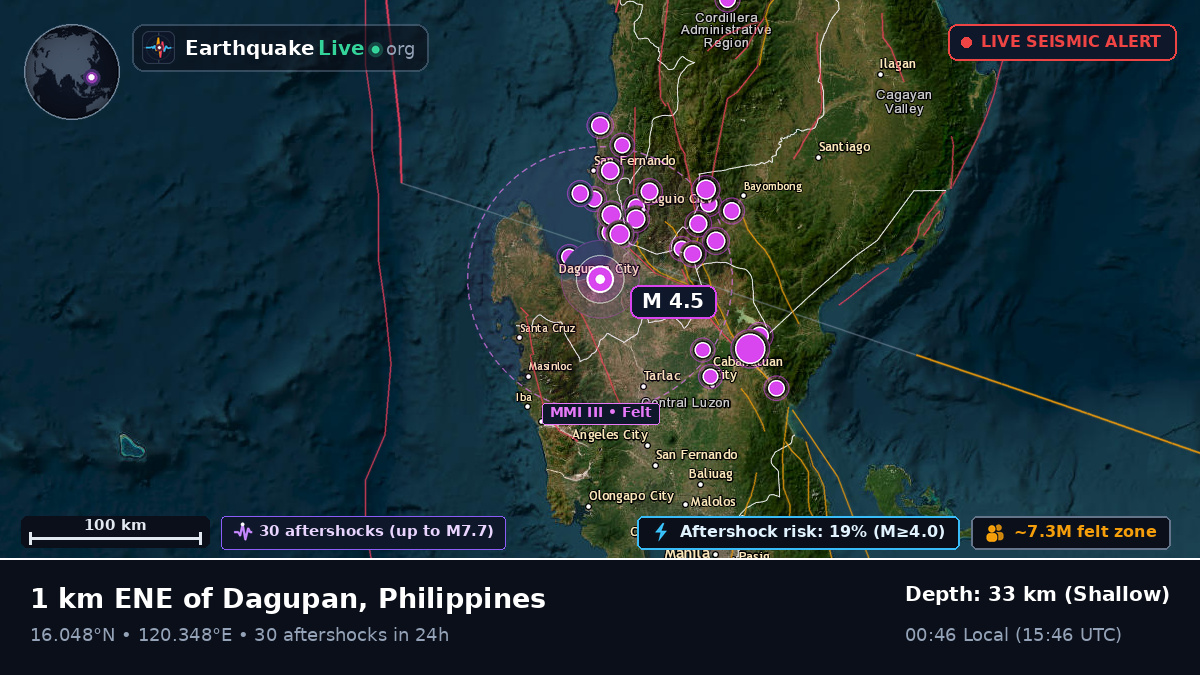Click the red dot in Live Seismic Alert
Image resolution: width=1200 pixels, height=675 pixels.
966,42
